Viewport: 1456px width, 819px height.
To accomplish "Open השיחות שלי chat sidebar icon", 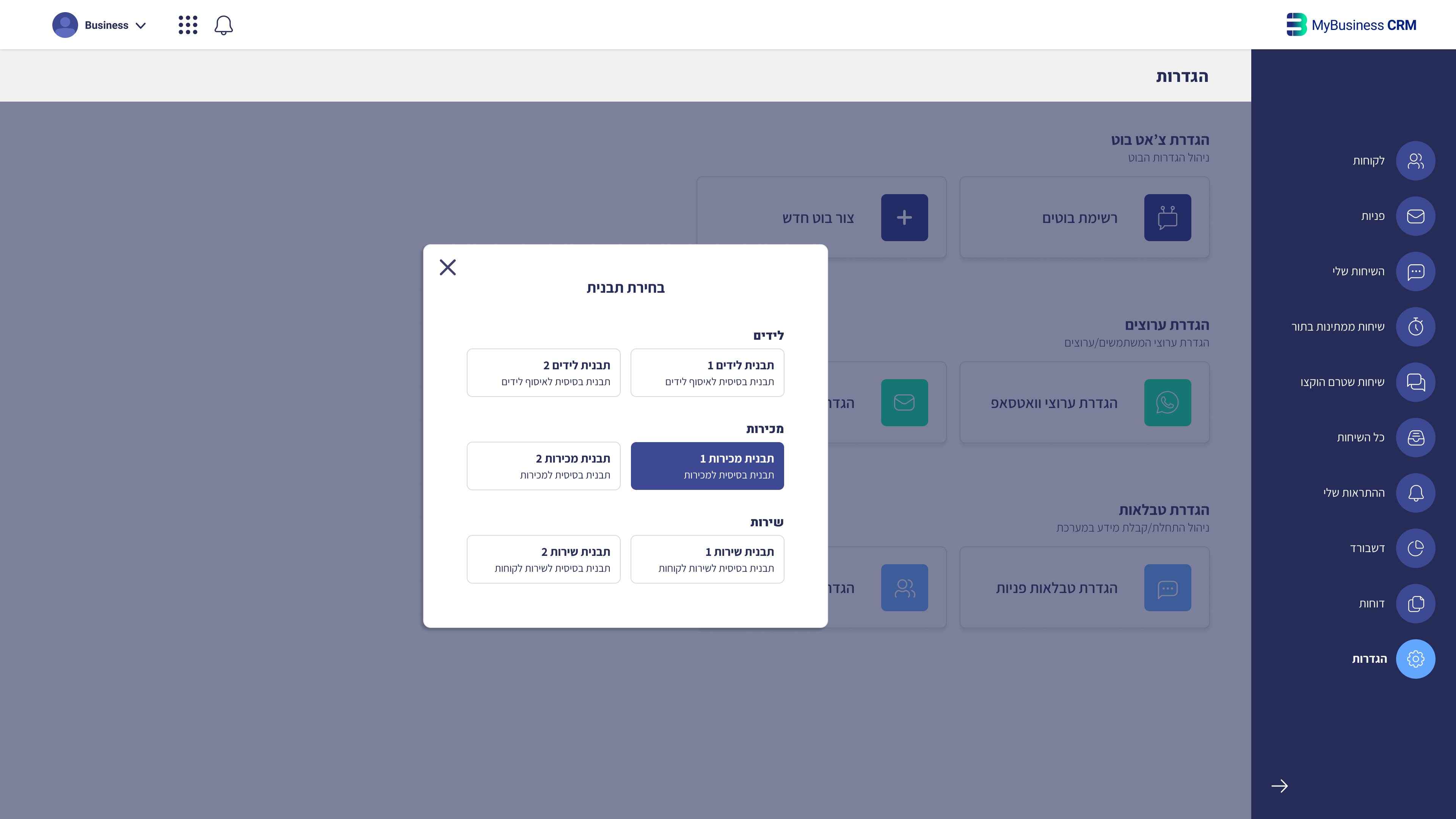I will (x=1415, y=272).
